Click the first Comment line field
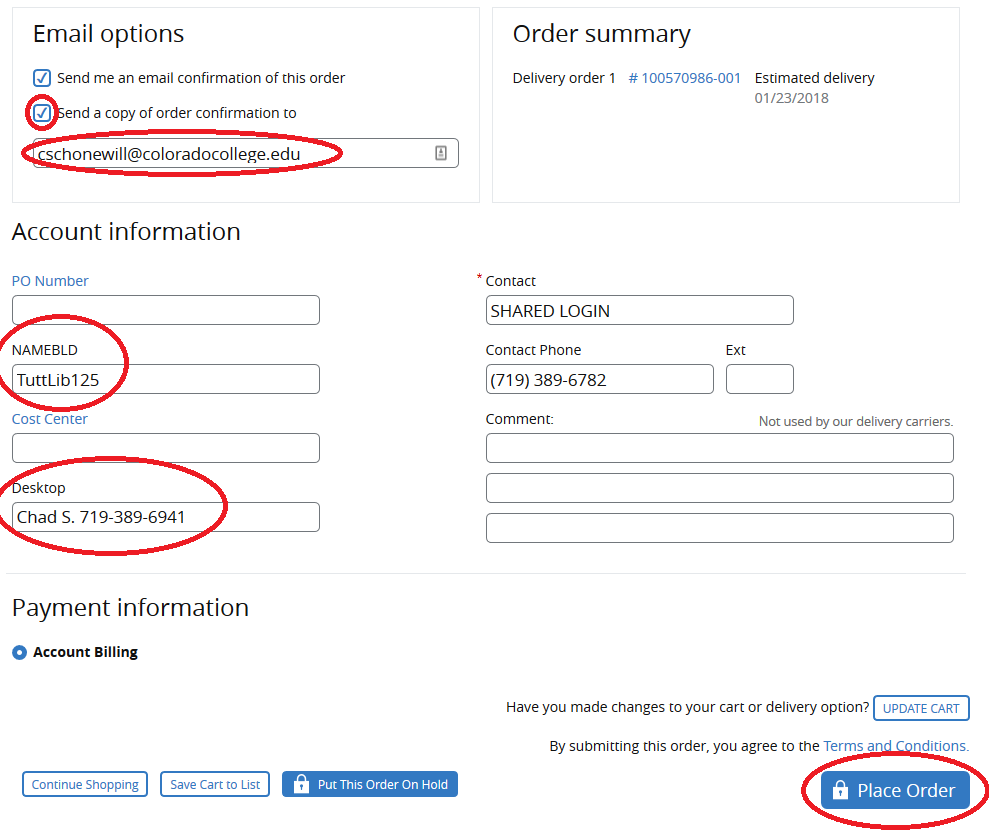This screenshot has width=989, height=833. point(720,448)
